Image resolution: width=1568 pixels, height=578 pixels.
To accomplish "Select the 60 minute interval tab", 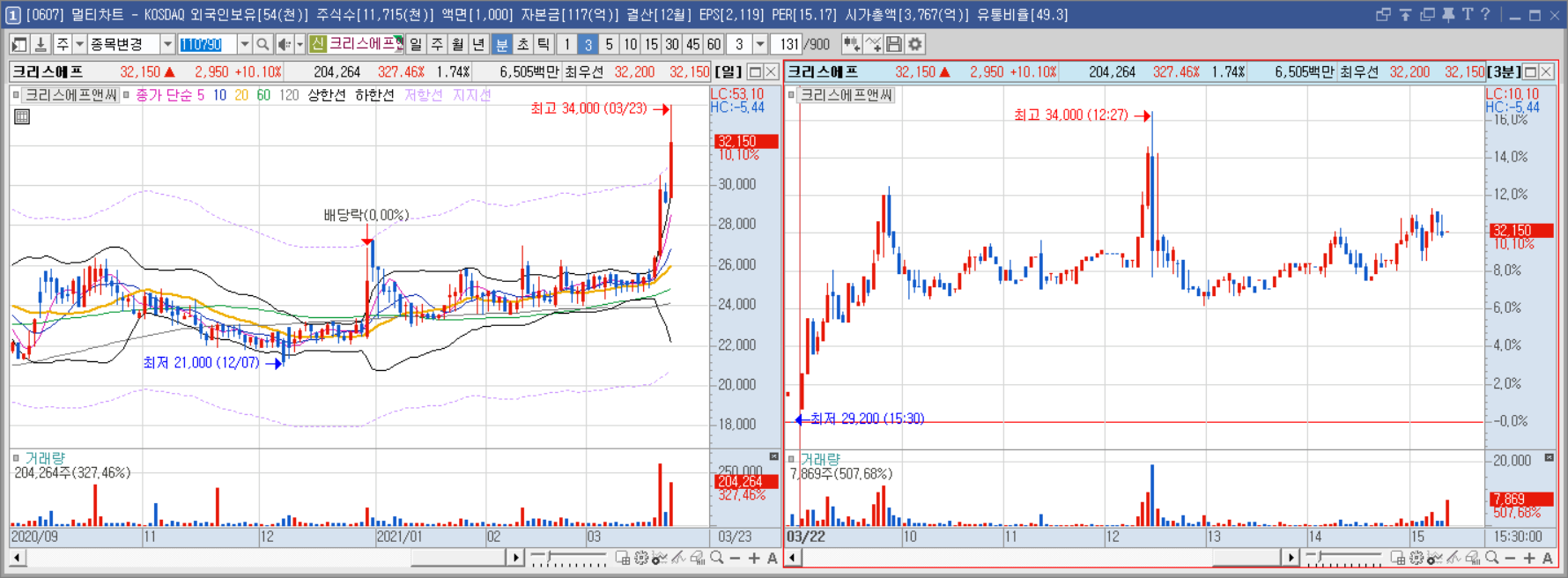I will [x=714, y=44].
